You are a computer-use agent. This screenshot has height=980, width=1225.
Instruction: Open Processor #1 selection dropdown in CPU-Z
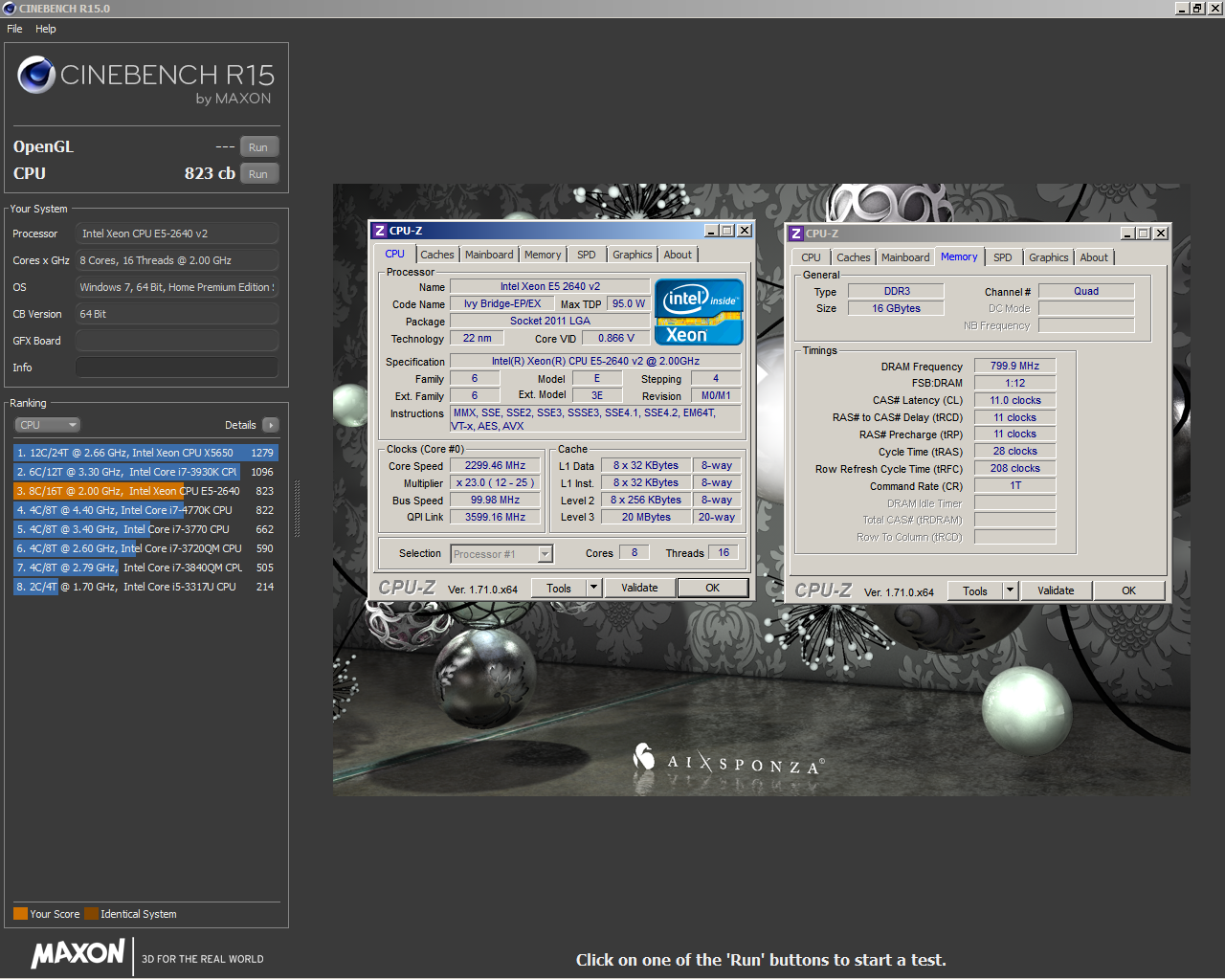click(x=545, y=554)
